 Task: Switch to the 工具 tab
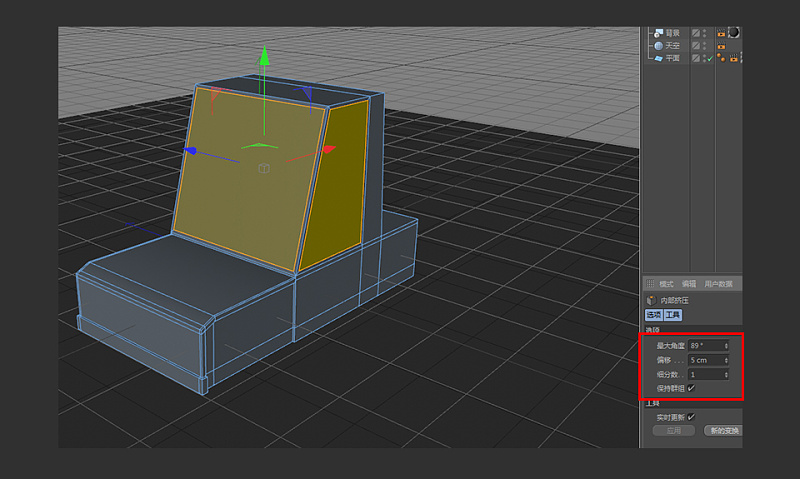click(x=673, y=315)
